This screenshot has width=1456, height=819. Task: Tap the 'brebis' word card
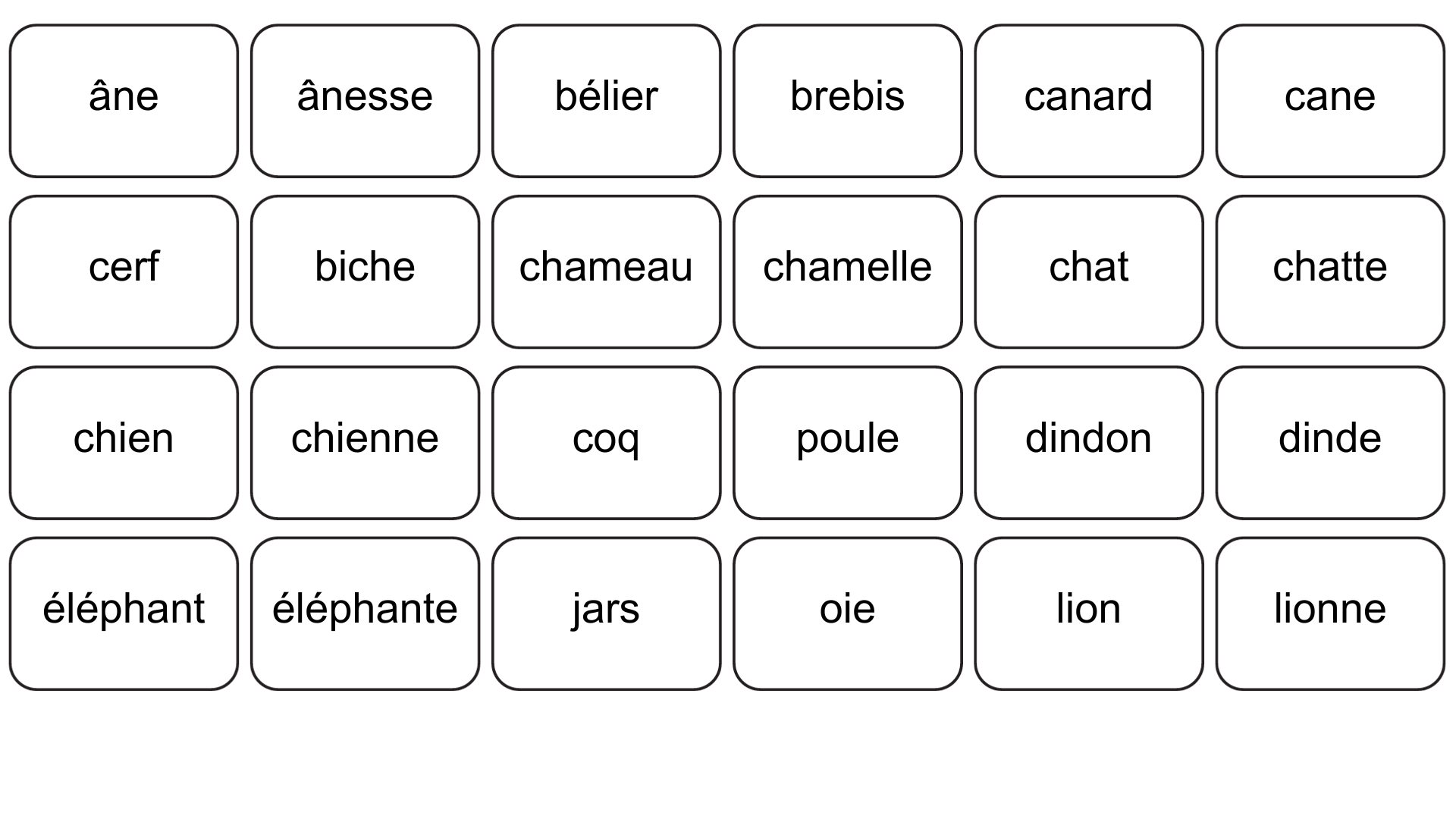pos(847,101)
